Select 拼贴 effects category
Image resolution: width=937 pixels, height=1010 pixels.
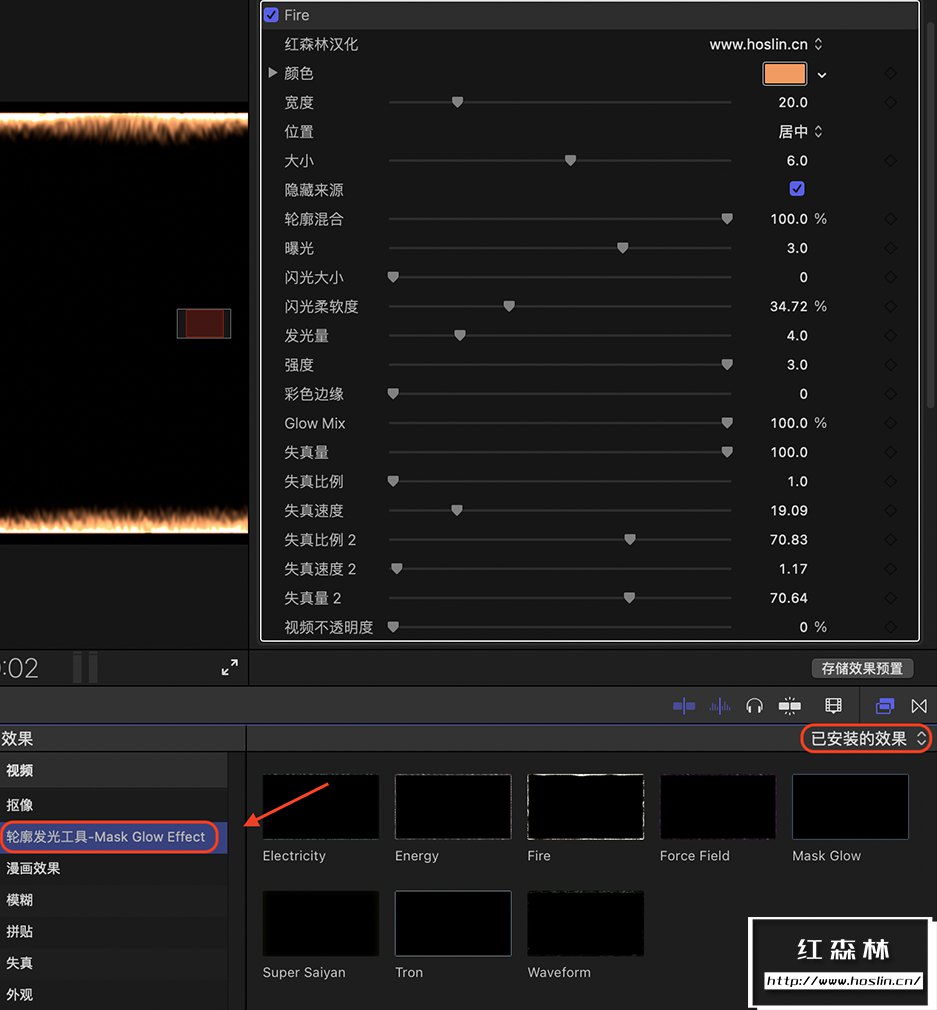point(113,931)
